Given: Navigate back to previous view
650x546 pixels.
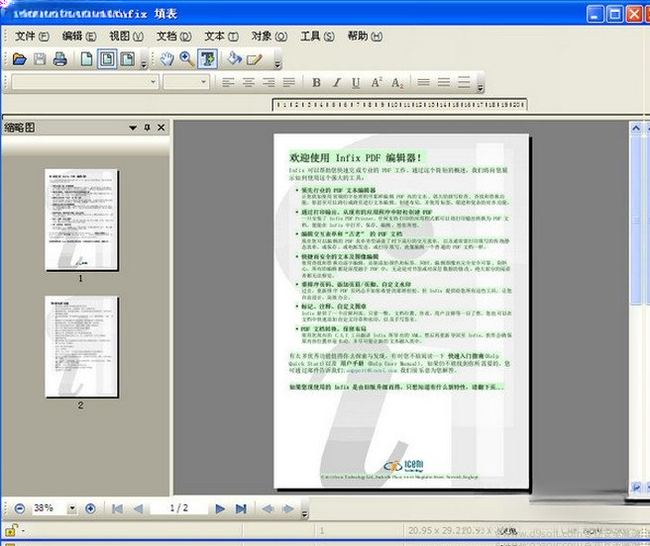Looking at the screenshot, I should [268, 509].
